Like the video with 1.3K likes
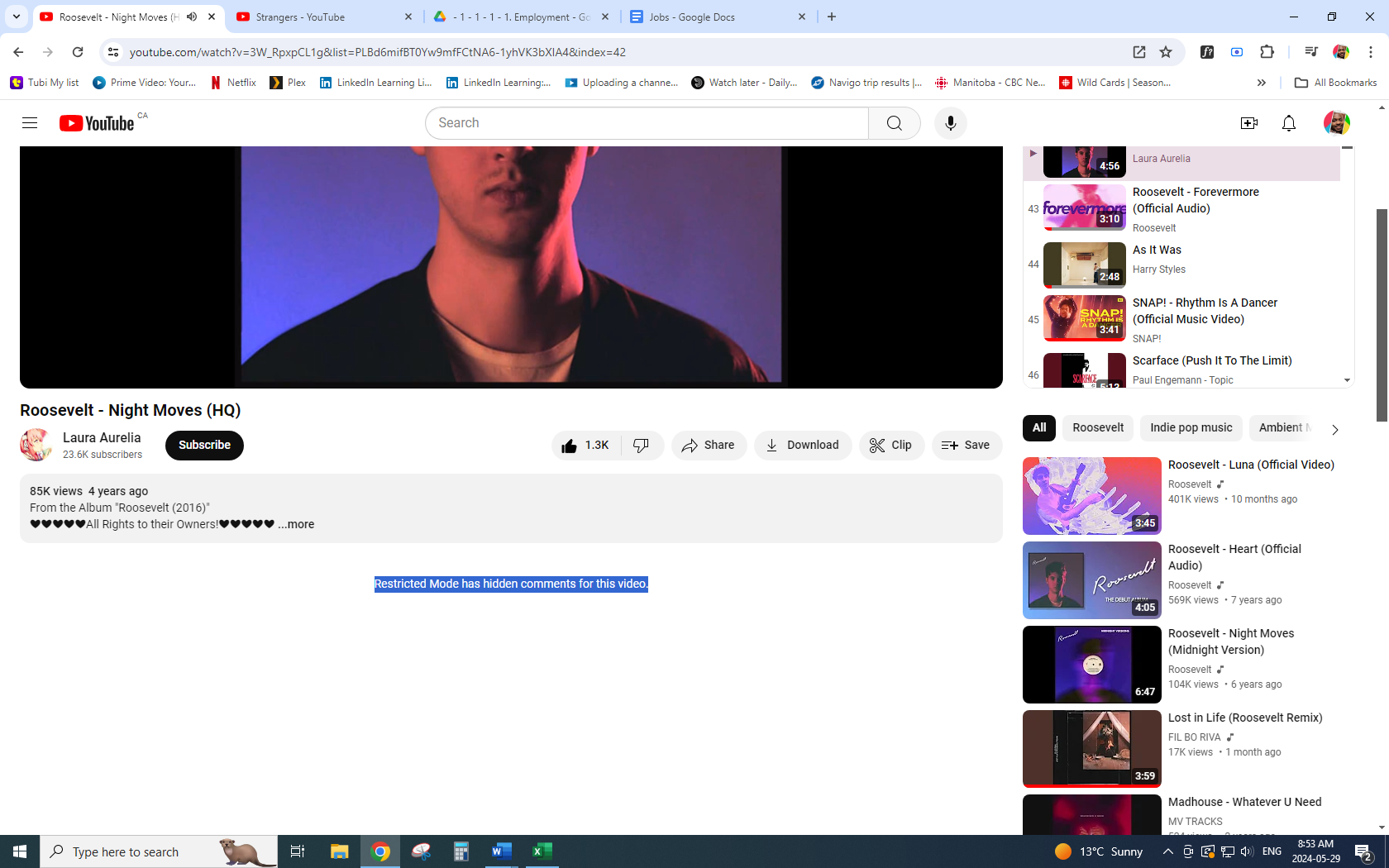 click(585, 446)
